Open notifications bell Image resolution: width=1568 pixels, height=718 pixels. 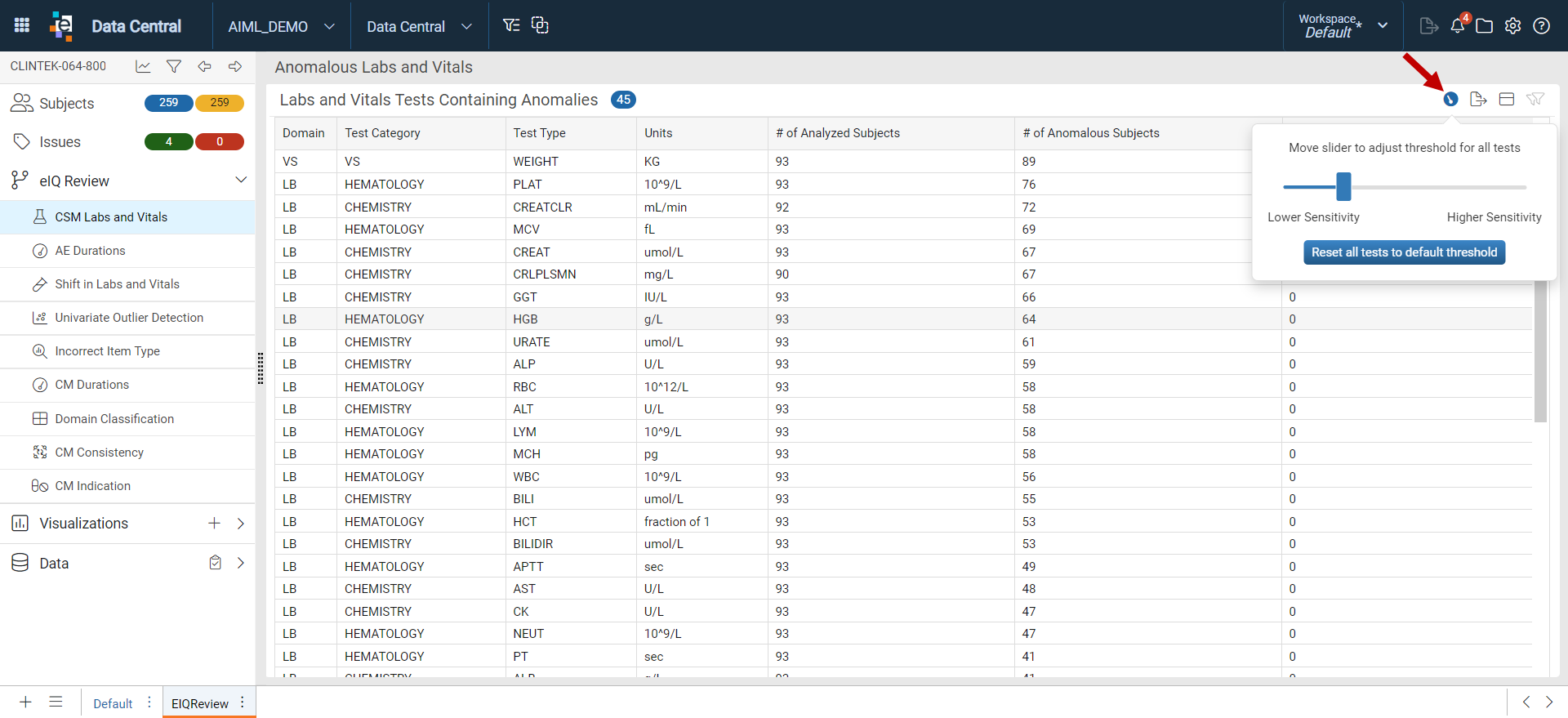point(1458,25)
